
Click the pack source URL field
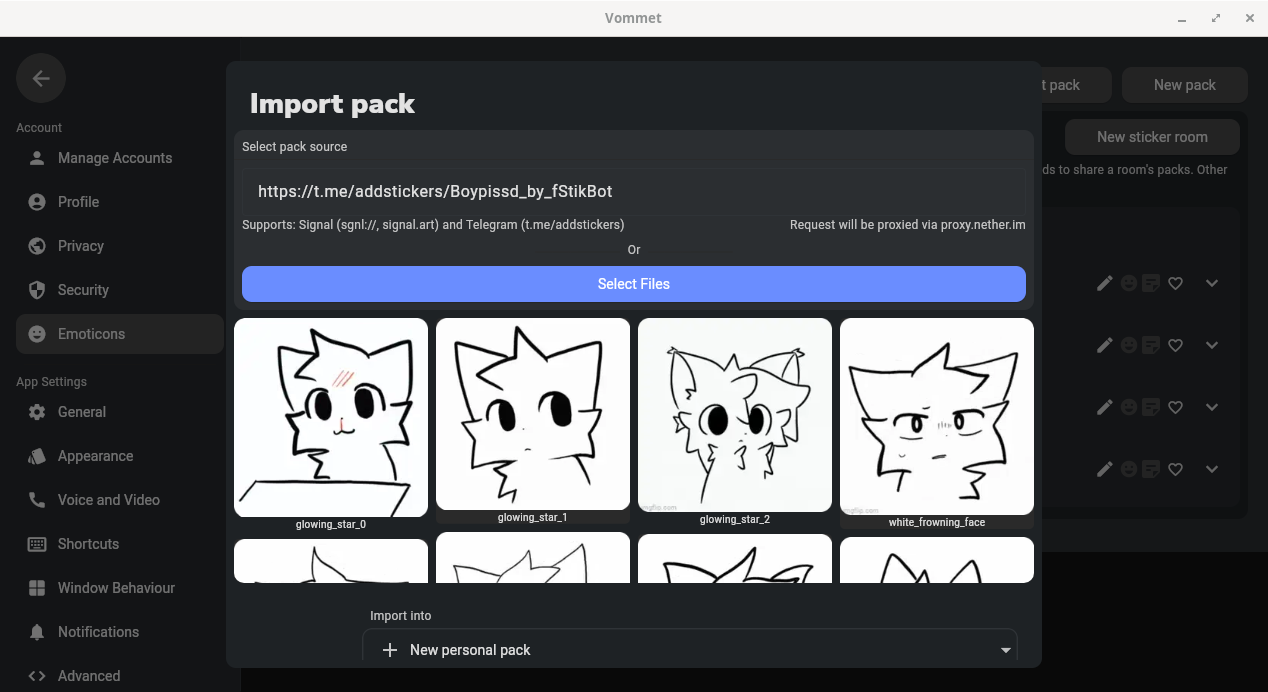634,191
